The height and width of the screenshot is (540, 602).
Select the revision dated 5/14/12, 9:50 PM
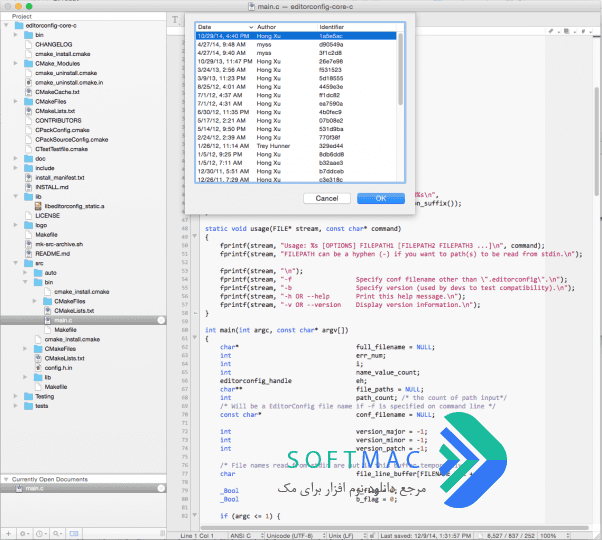tap(296, 129)
